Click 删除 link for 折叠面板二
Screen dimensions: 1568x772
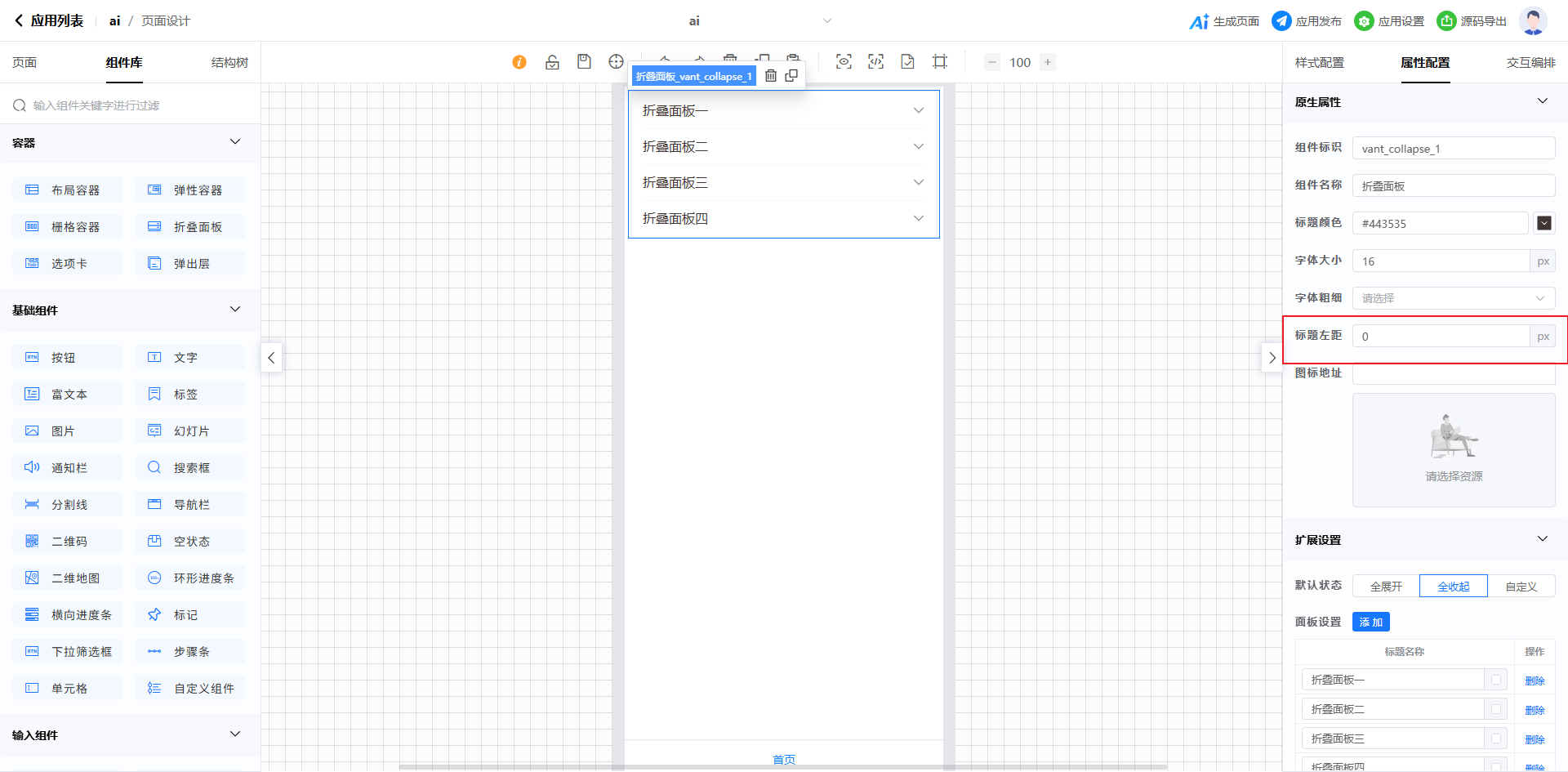coord(1535,710)
